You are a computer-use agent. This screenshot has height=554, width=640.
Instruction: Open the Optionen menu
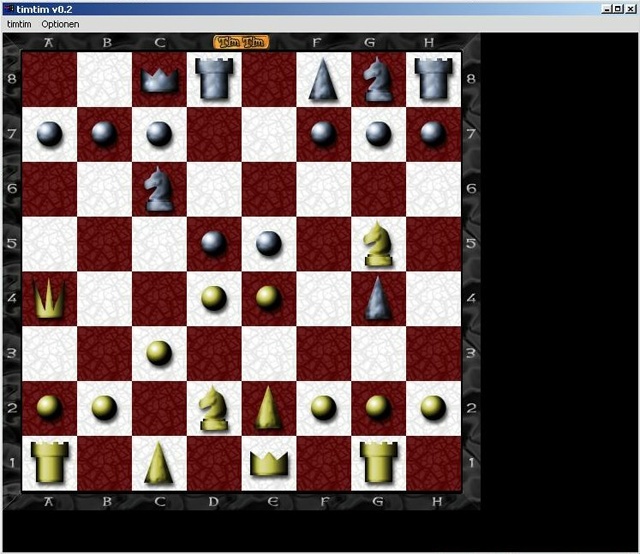click(x=60, y=24)
